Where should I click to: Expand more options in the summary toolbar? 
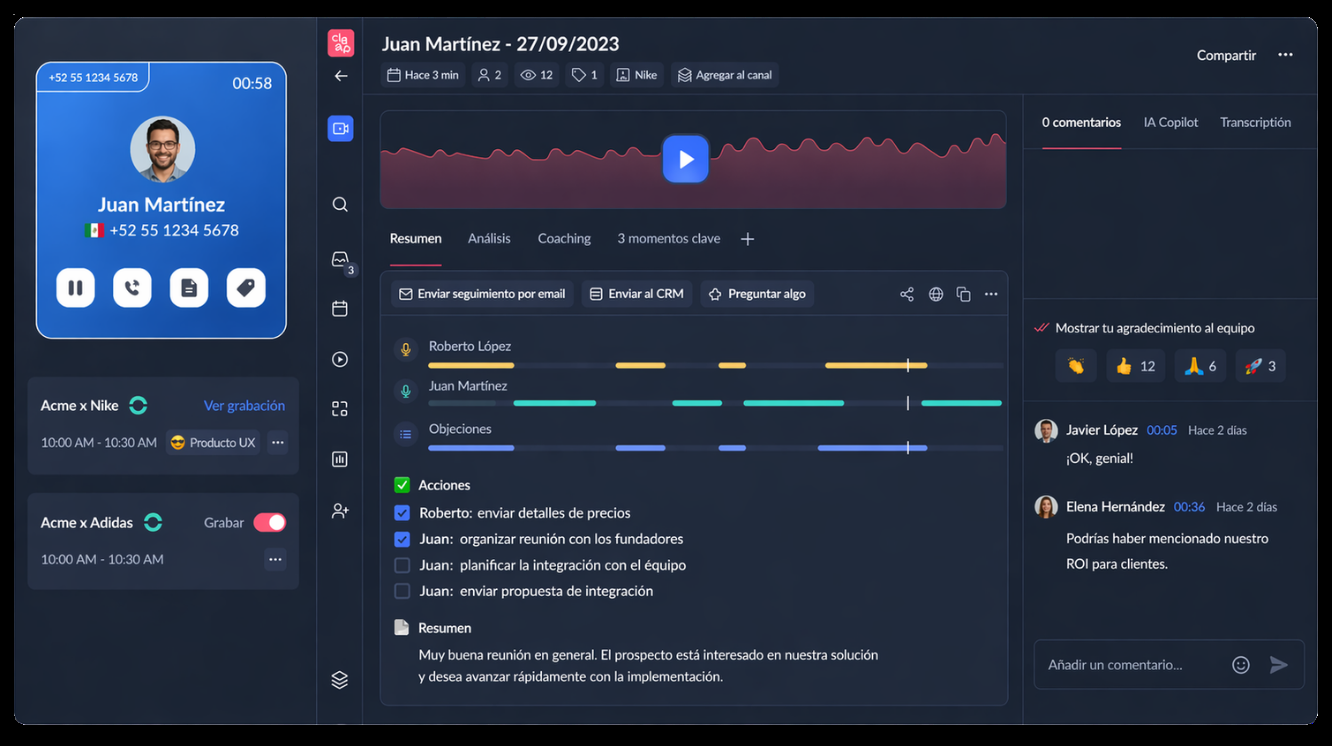[991, 294]
